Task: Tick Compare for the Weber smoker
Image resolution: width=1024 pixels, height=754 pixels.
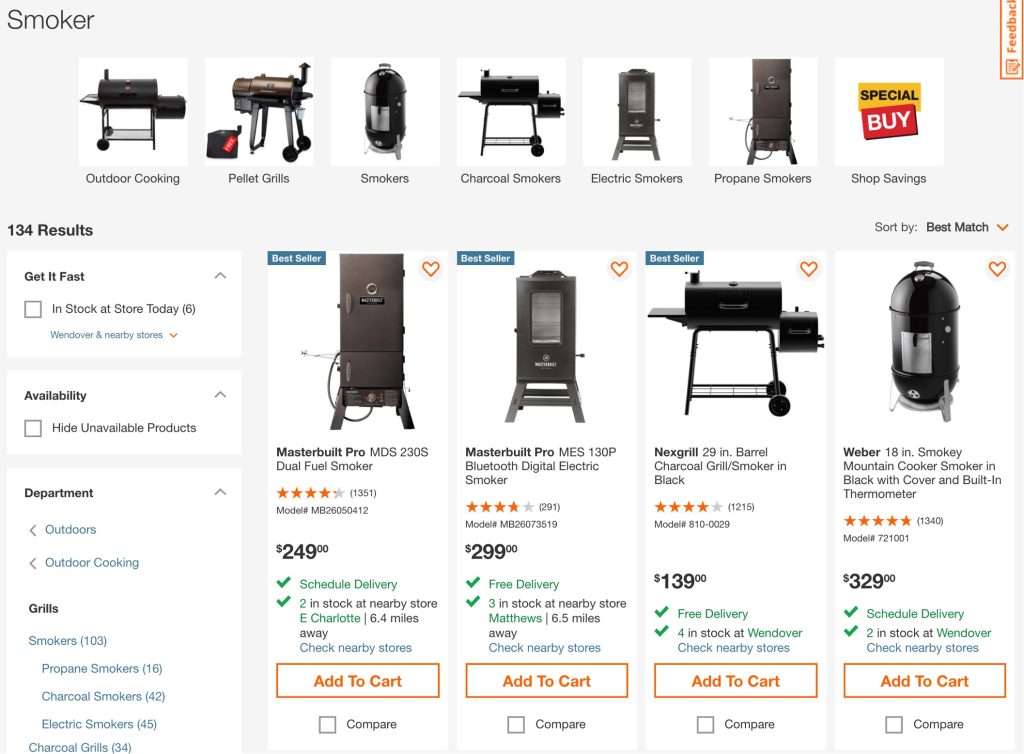Action: [x=894, y=724]
